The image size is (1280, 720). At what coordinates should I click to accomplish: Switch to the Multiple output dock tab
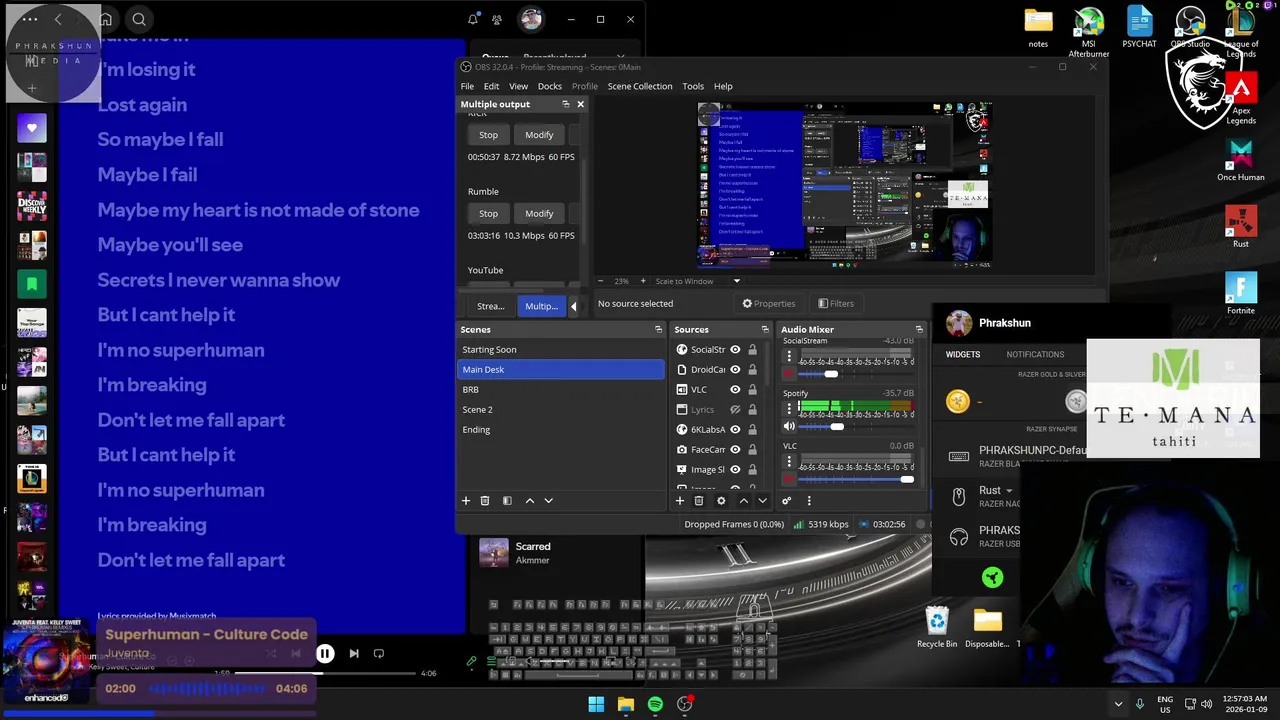click(x=541, y=306)
